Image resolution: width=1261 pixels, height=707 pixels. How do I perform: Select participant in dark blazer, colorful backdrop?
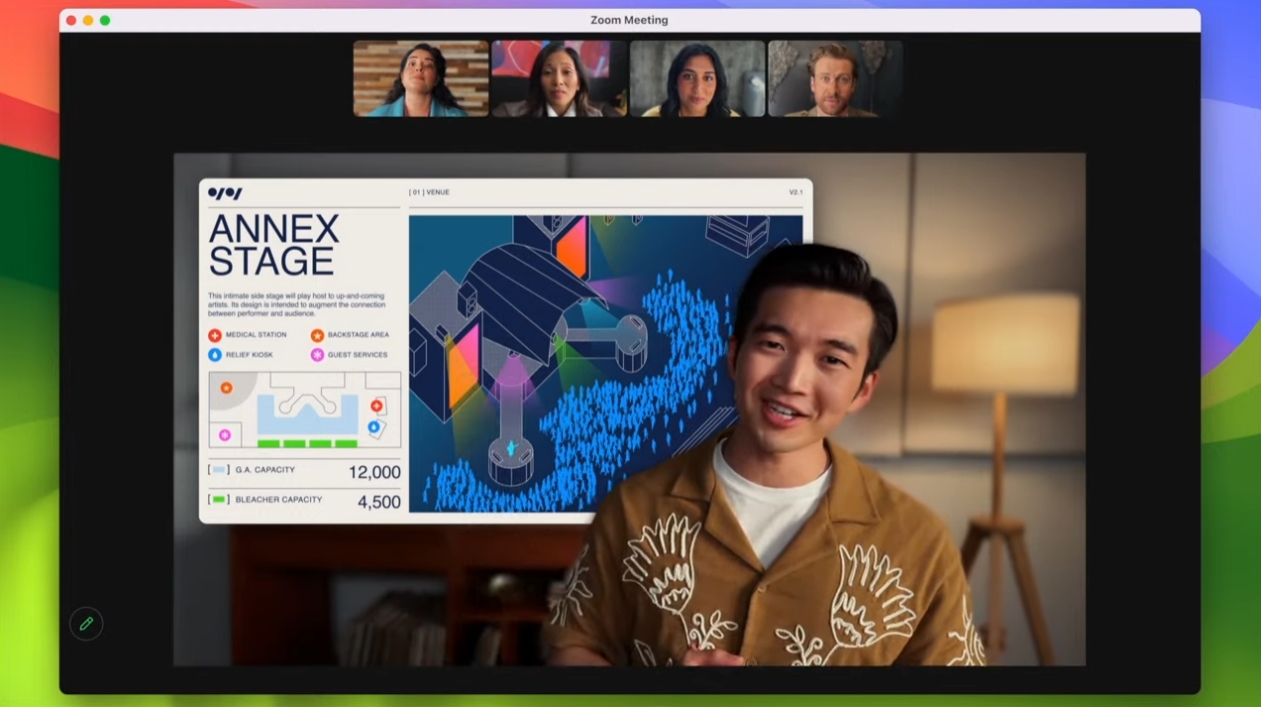[x=558, y=79]
